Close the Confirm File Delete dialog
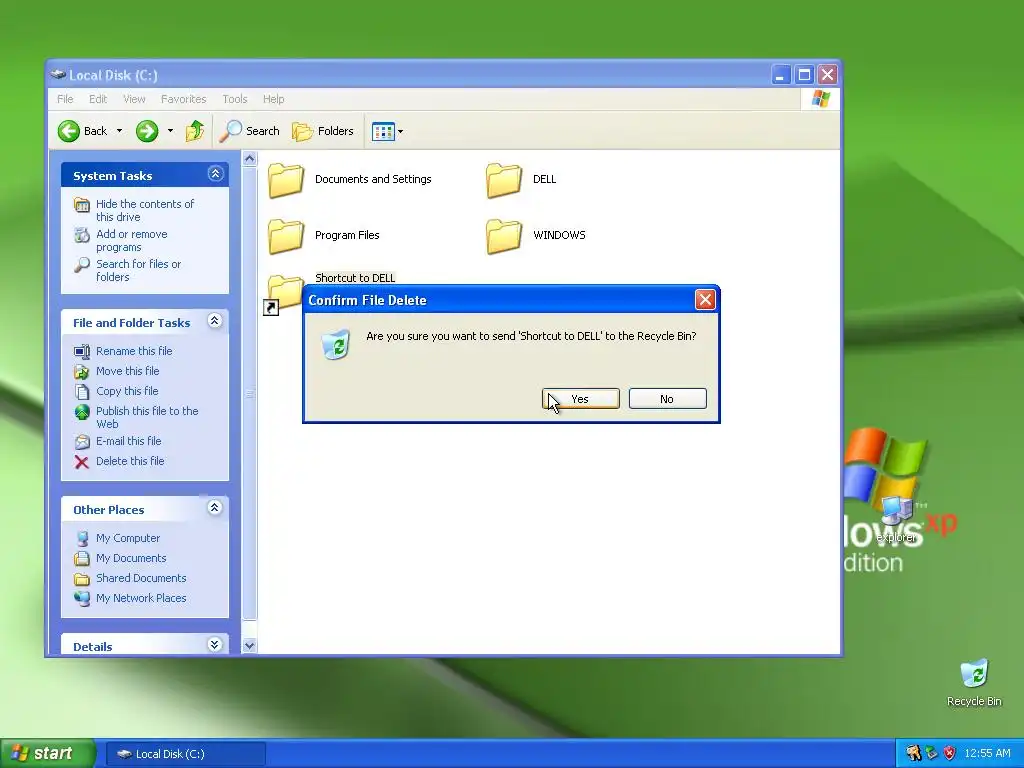The height and width of the screenshot is (768, 1024). coord(705,300)
